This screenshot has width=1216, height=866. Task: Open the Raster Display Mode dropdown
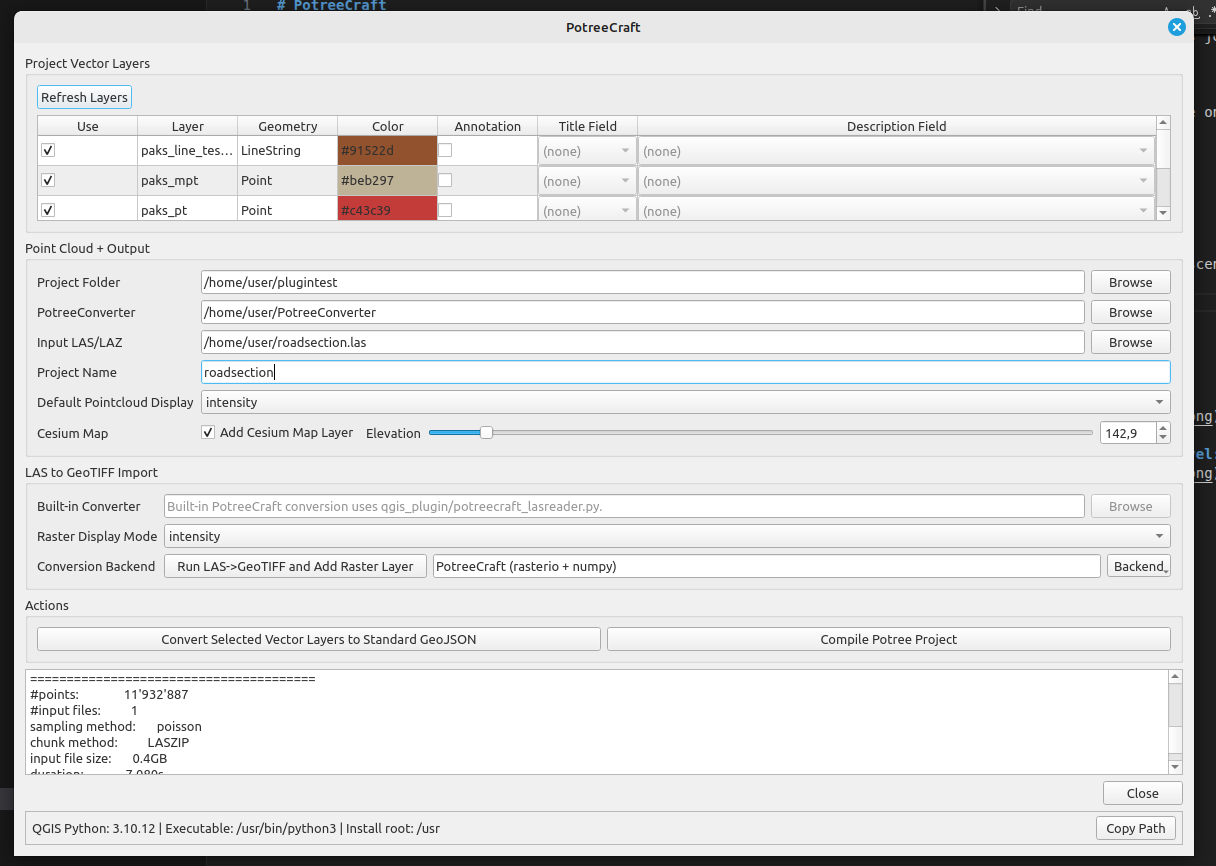tap(667, 536)
